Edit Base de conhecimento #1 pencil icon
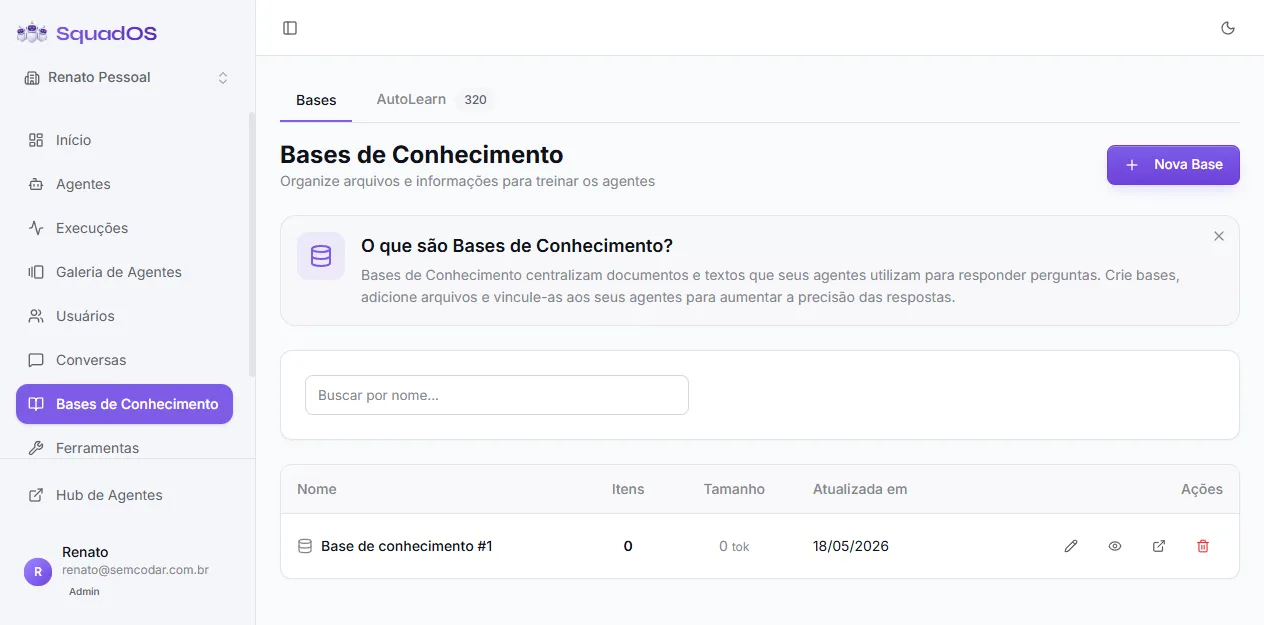 [1071, 546]
